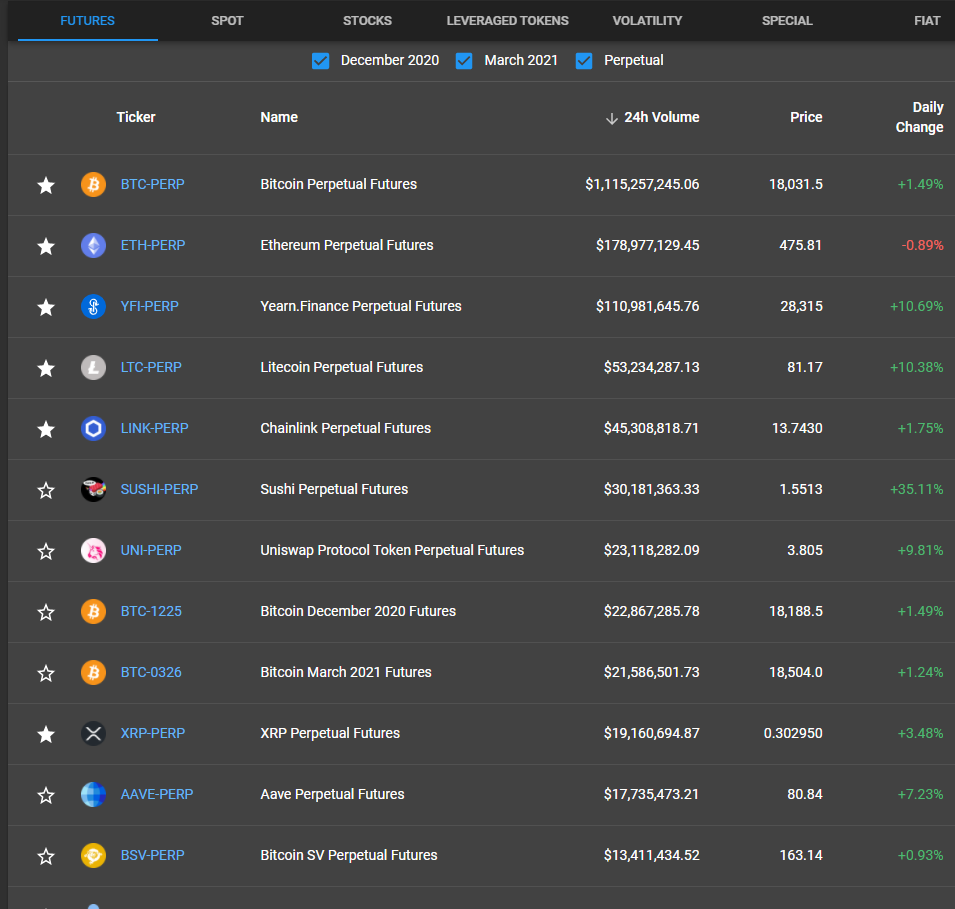Image resolution: width=955 pixels, height=909 pixels.
Task: Click 'Uniswap Protocol Token Perpetual Futures'
Action: 392,550
